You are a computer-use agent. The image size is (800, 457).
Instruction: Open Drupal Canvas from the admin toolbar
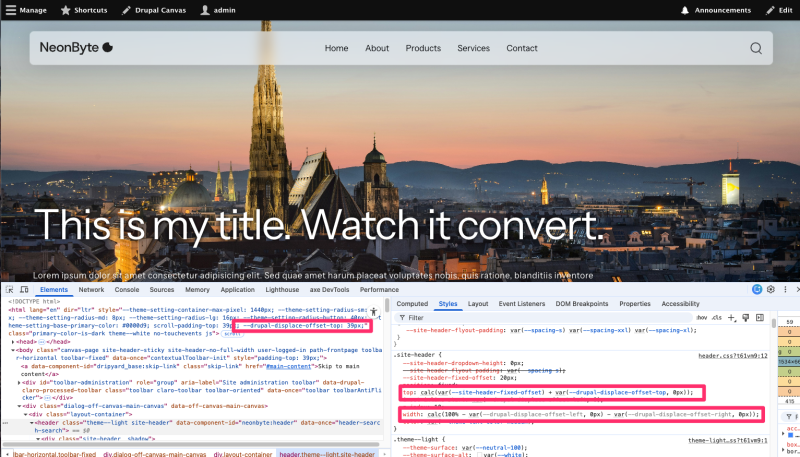(154, 10)
